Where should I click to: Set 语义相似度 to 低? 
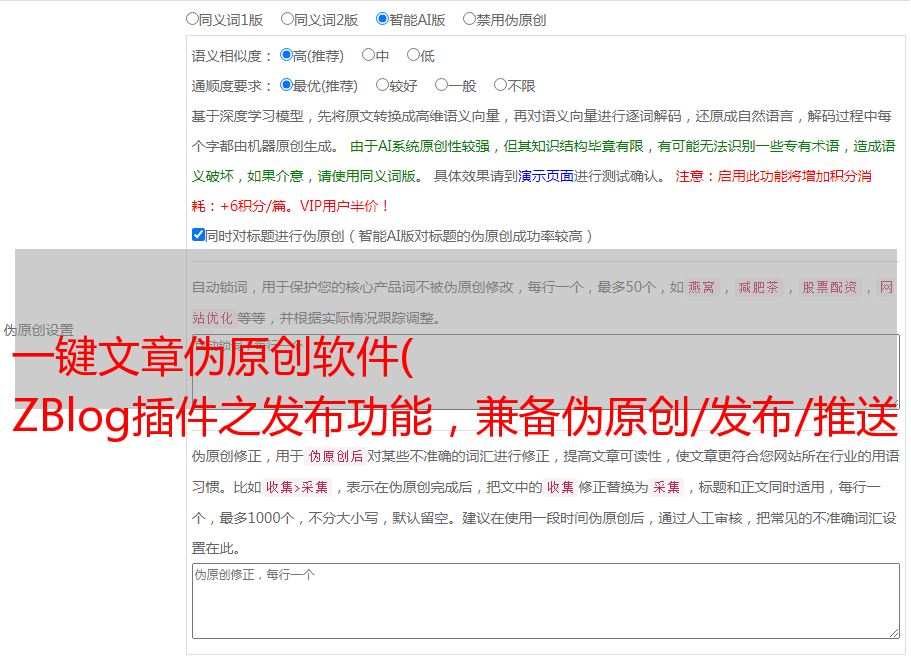413,55
